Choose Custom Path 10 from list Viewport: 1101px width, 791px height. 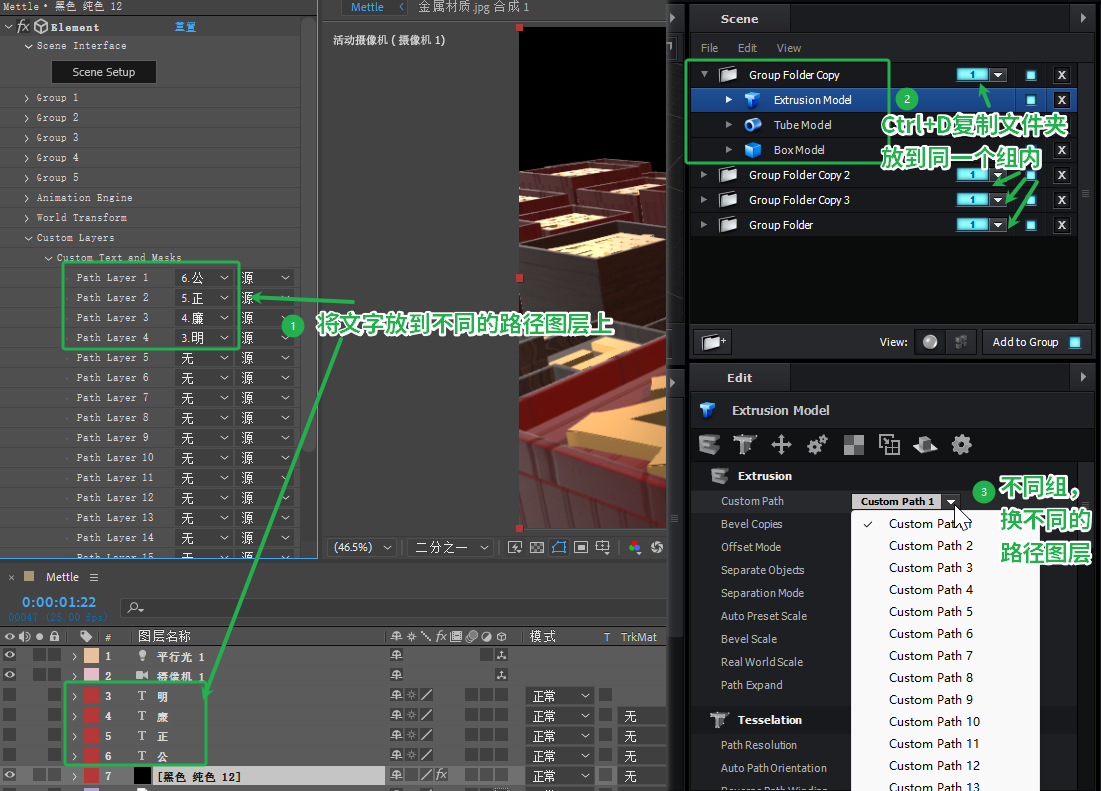[934, 722]
